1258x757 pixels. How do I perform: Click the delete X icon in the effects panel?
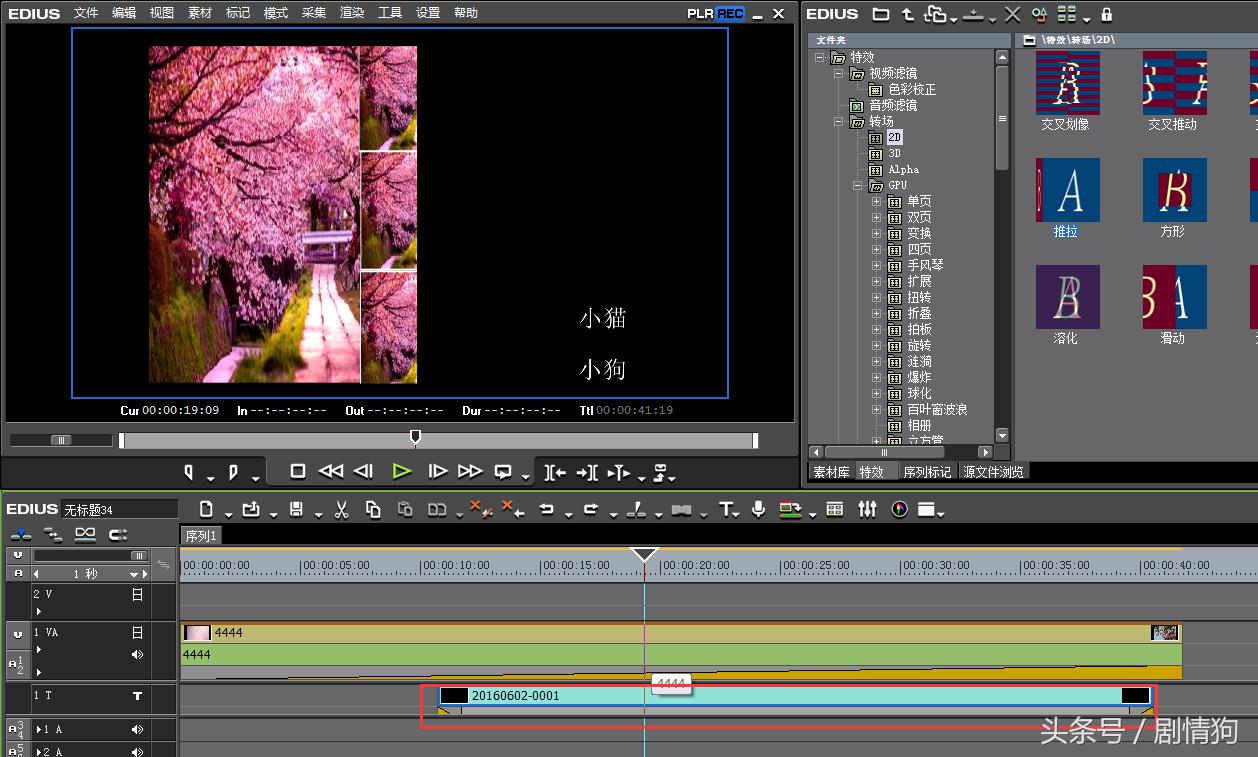coord(1012,14)
